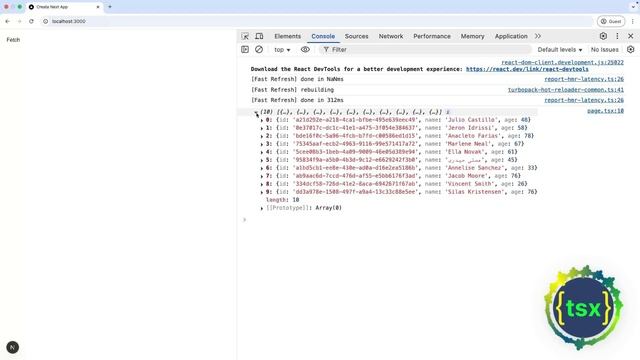Expand the [[Prototype]] Array(0) entry
Viewport: 640px width, 360px height.
pyautogui.click(x=262, y=208)
